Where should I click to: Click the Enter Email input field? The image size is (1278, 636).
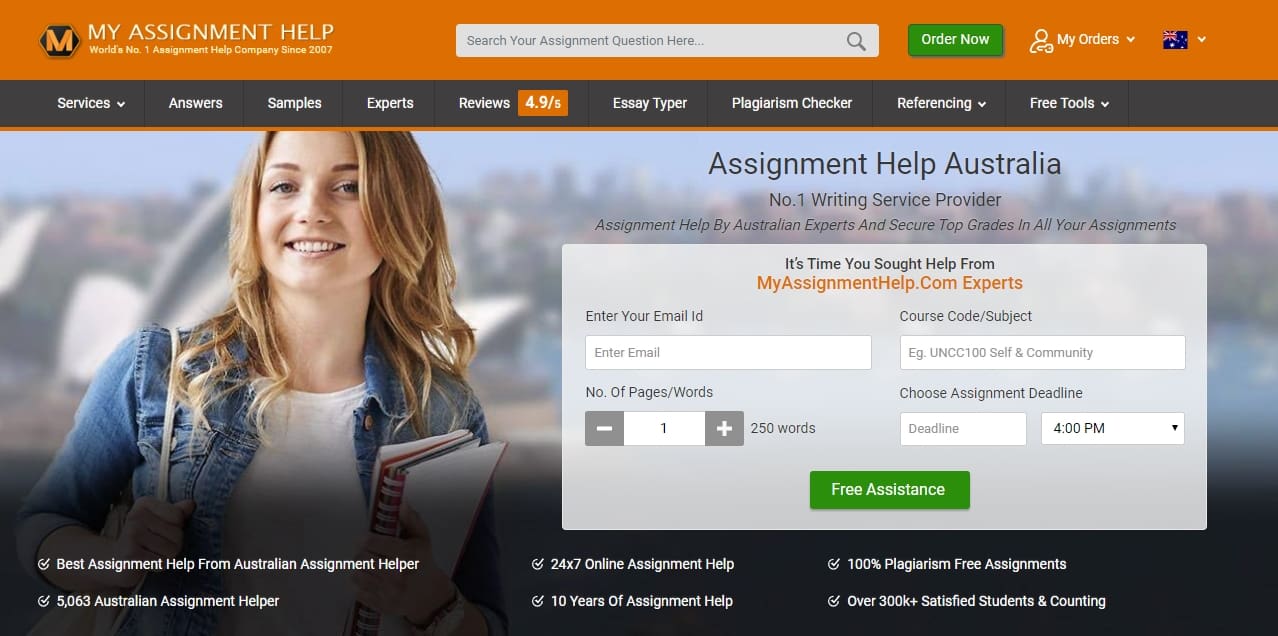coord(728,353)
